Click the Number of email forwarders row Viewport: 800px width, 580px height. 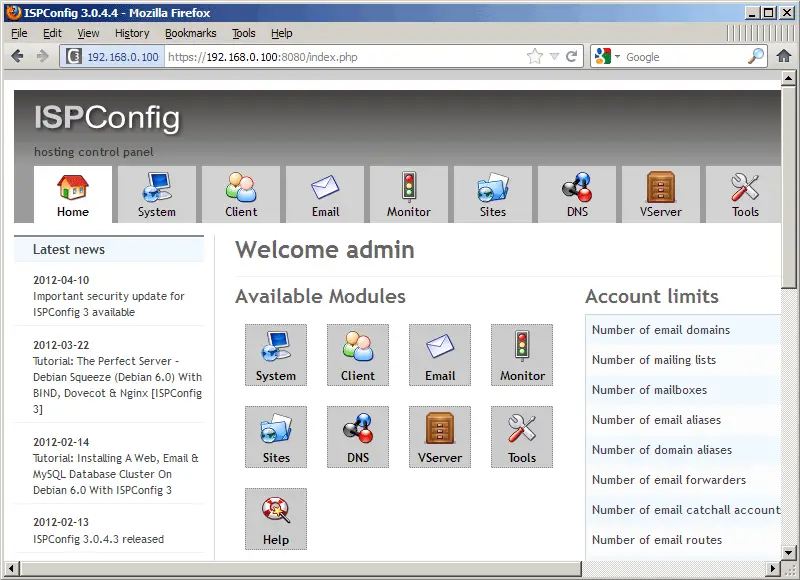[x=683, y=480]
